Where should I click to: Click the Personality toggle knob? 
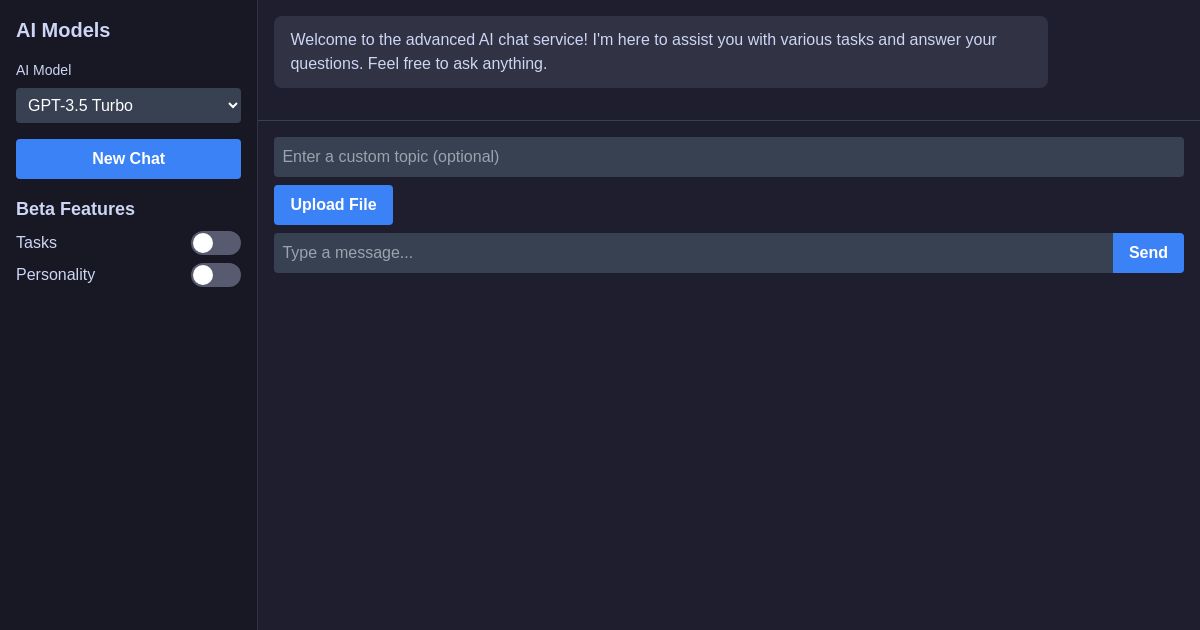(x=203, y=275)
